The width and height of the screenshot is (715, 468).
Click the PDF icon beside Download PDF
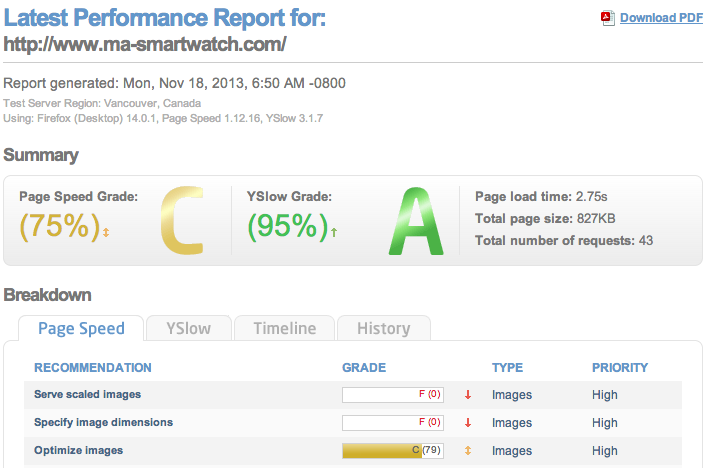(x=607, y=17)
